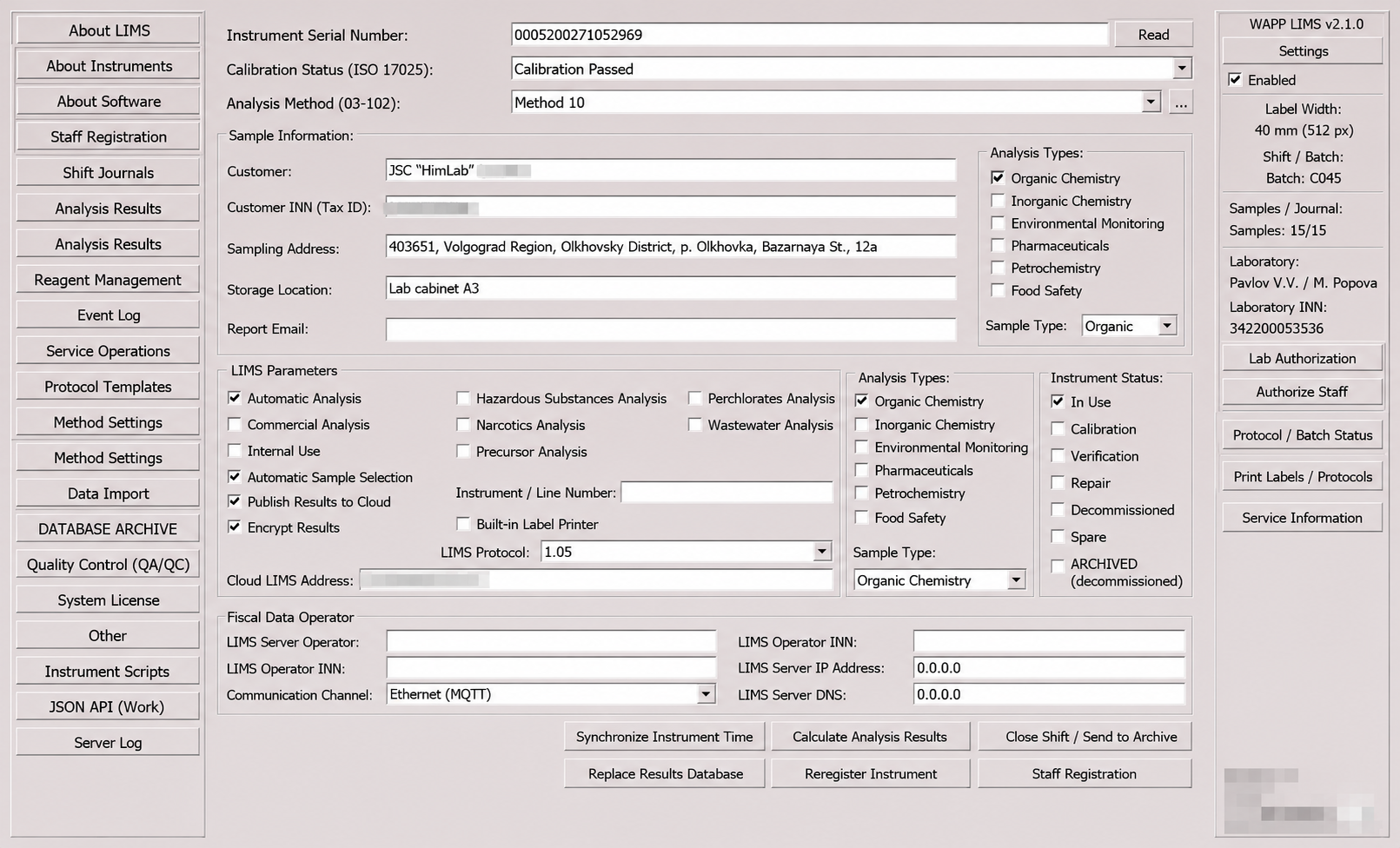View the Event Log
Image resolution: width=1400 pixels, height=848 pixels.
coord(109,315)
